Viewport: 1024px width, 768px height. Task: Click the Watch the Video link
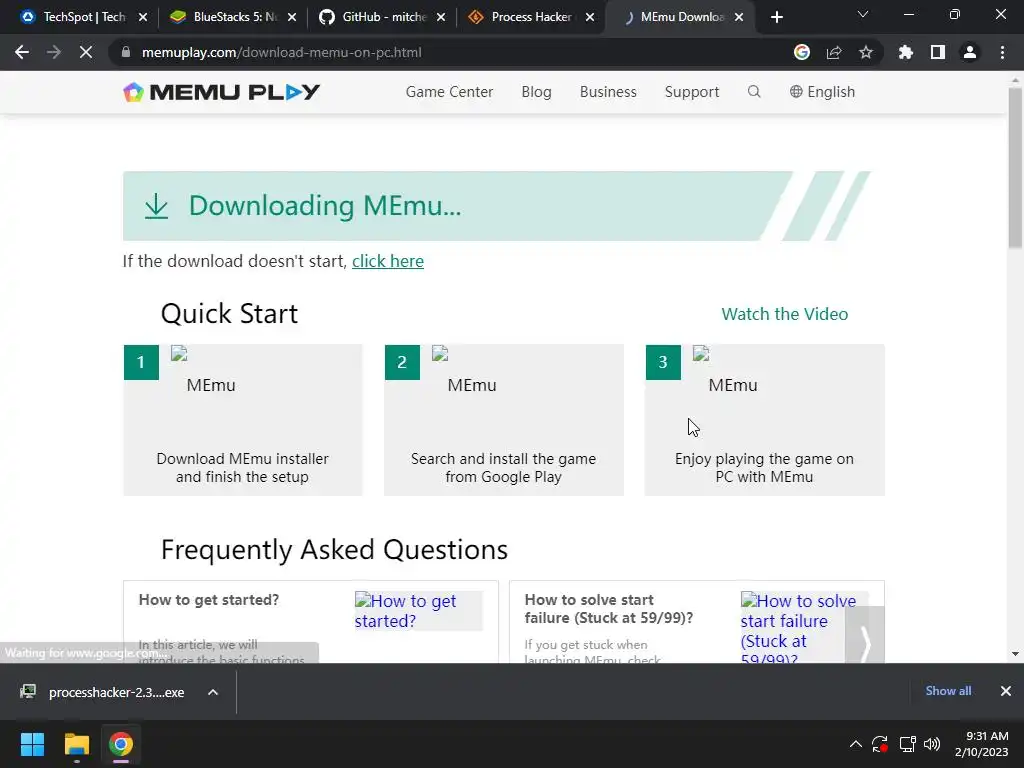pyautogui.click(x=784, y=313)
